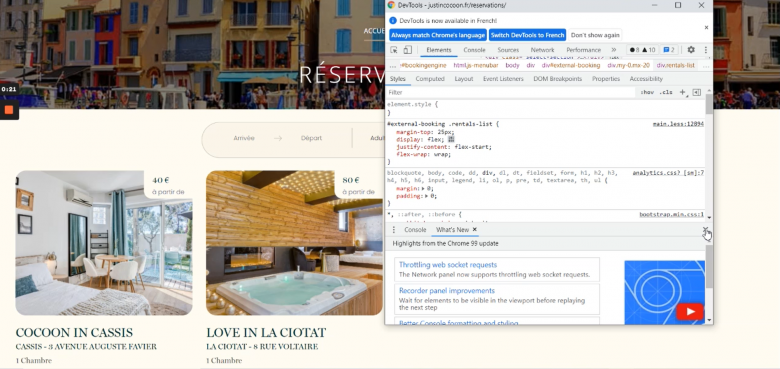This screenshot has width=780, height=369.
Task: Open bootstrap.min.css:1 source link
Action: pos(672,215)
